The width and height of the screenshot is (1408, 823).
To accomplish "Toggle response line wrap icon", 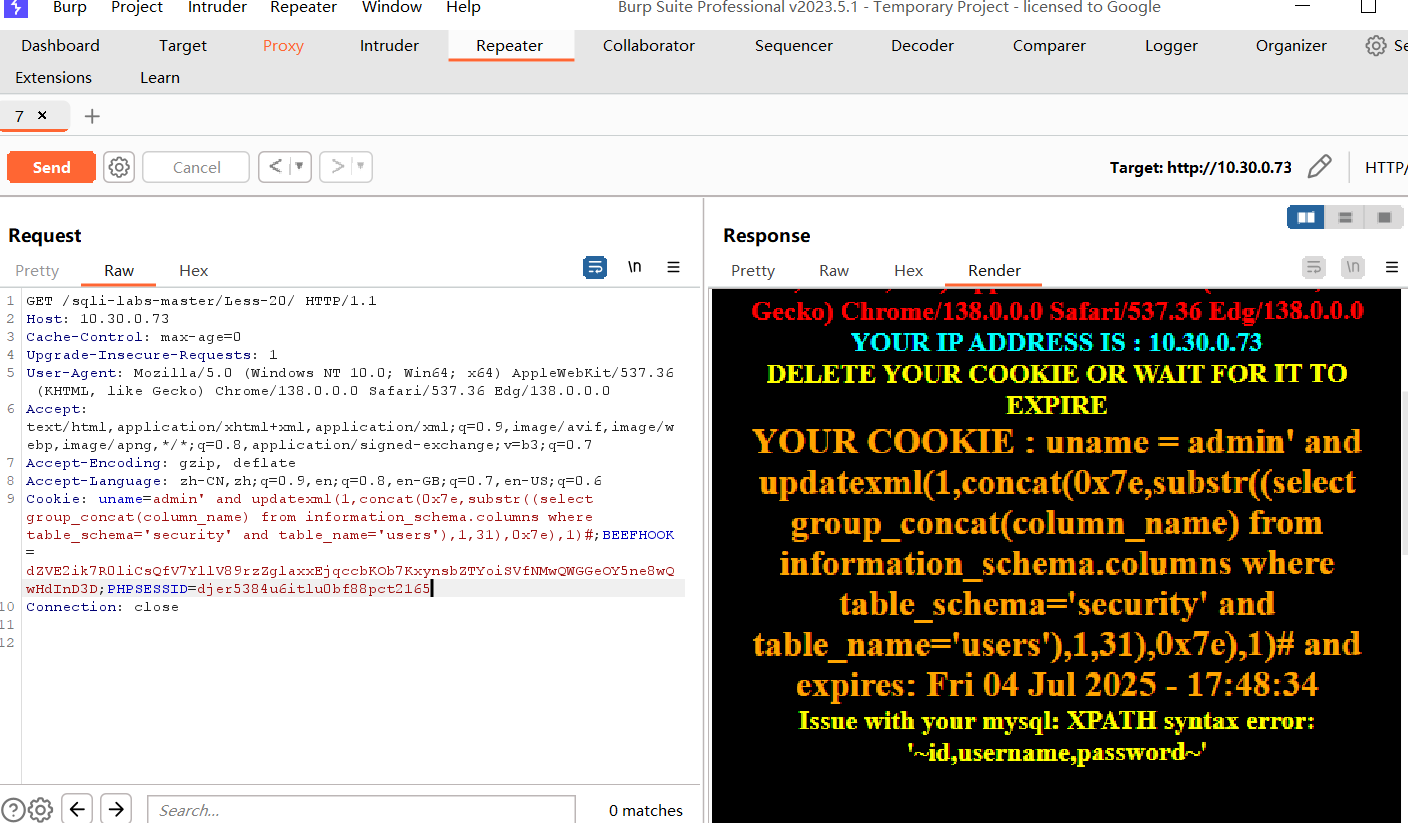I will point(1314,267).
